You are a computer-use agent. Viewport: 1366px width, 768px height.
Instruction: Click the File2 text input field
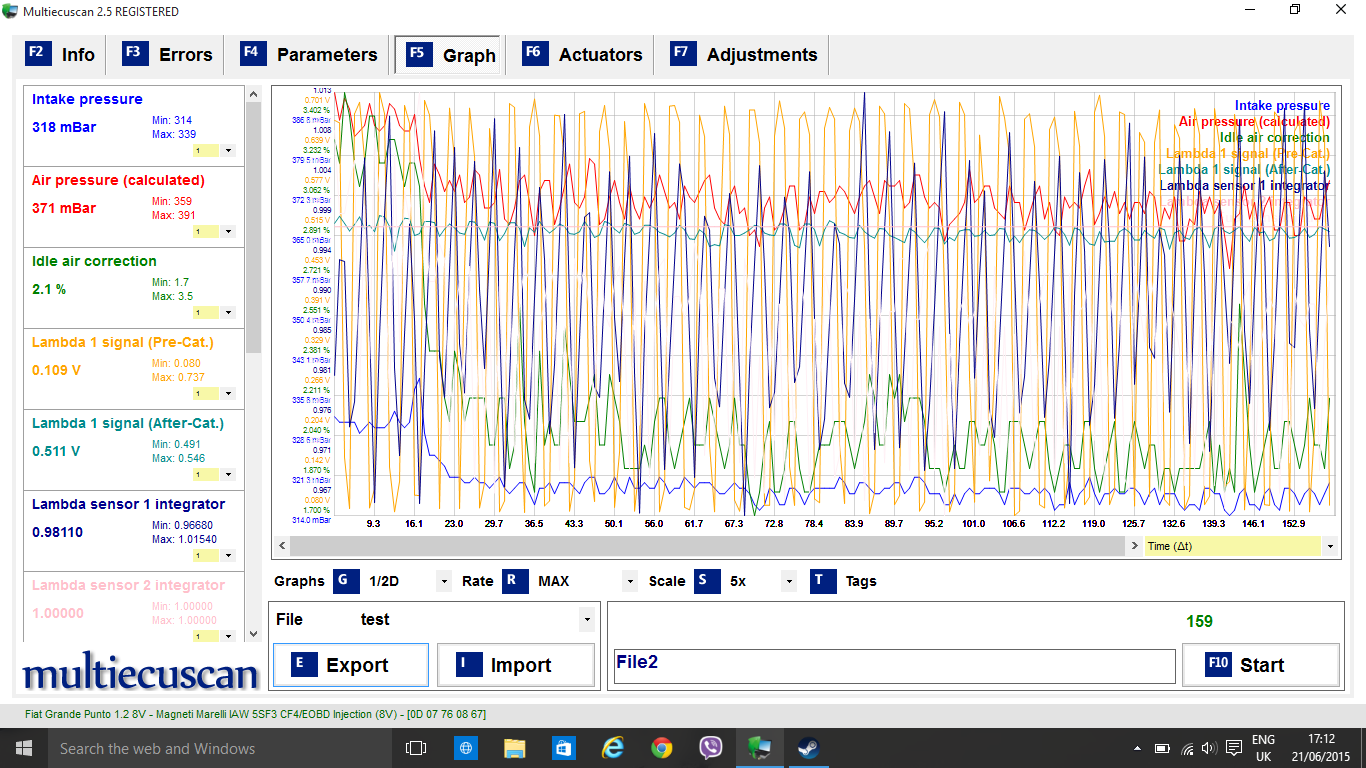[x=894, y=666]
